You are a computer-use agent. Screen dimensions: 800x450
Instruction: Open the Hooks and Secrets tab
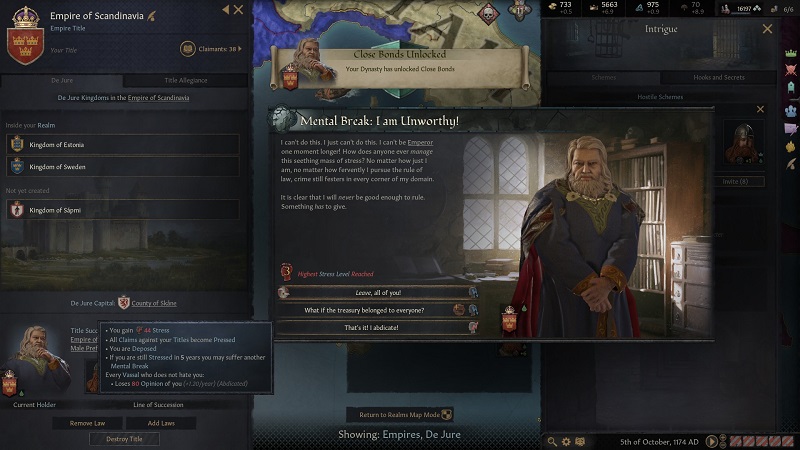tap(718, 78)
